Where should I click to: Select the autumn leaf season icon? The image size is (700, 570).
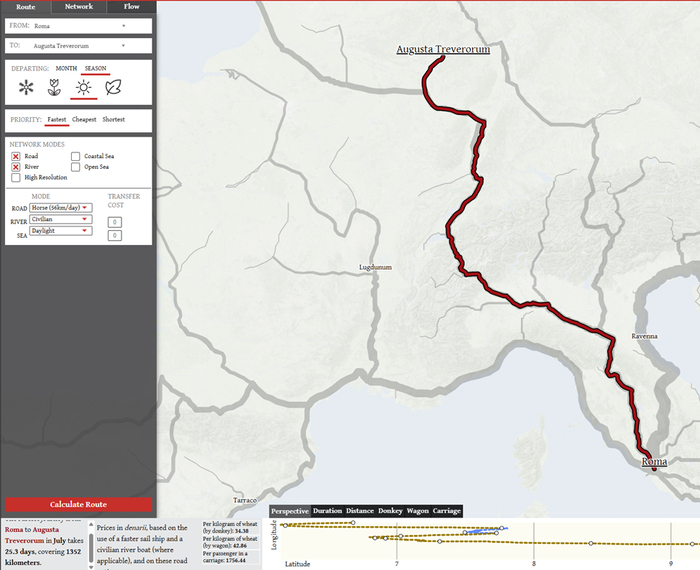(x=114, y=88)
